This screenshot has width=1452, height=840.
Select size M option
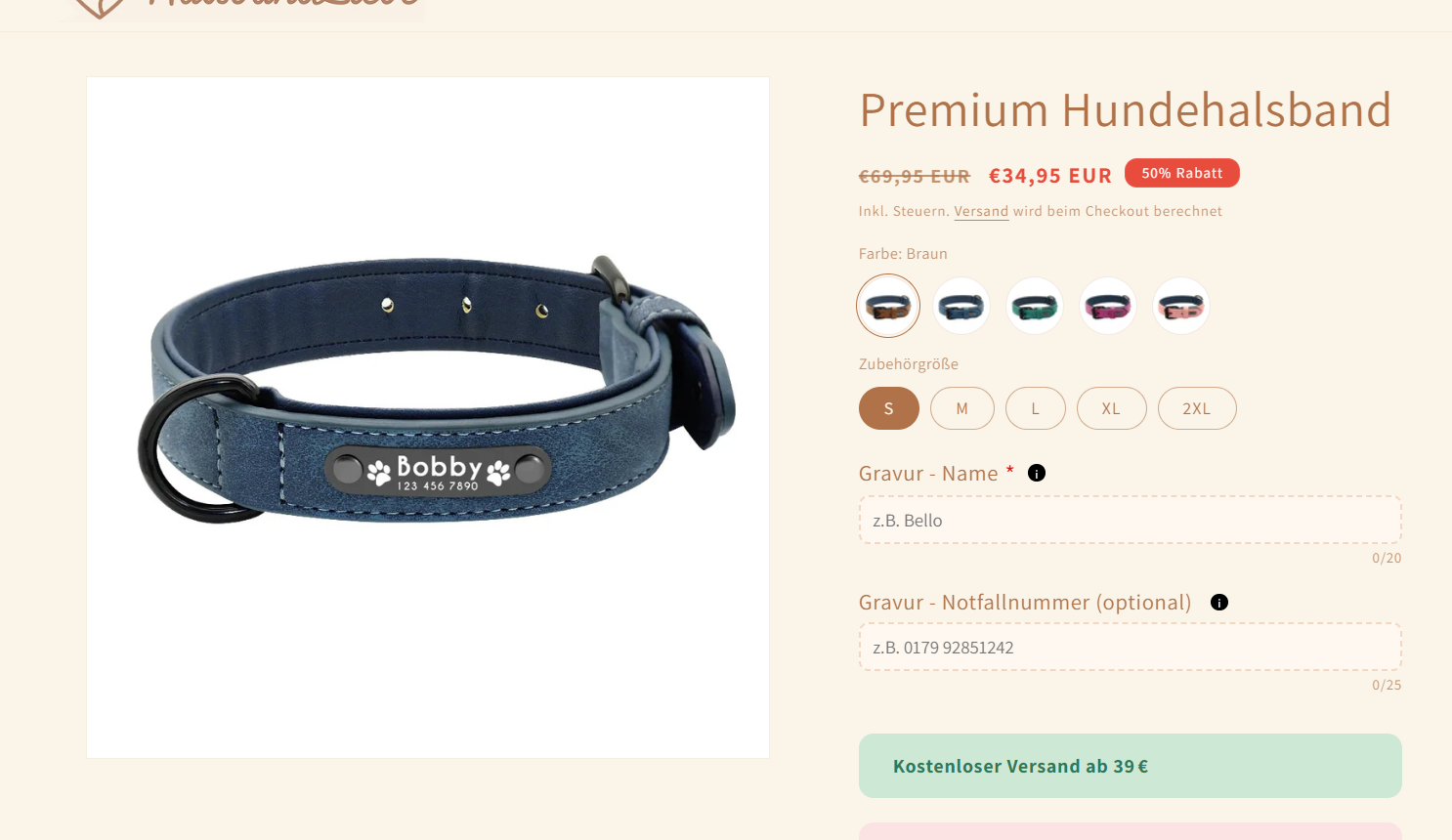962,408
